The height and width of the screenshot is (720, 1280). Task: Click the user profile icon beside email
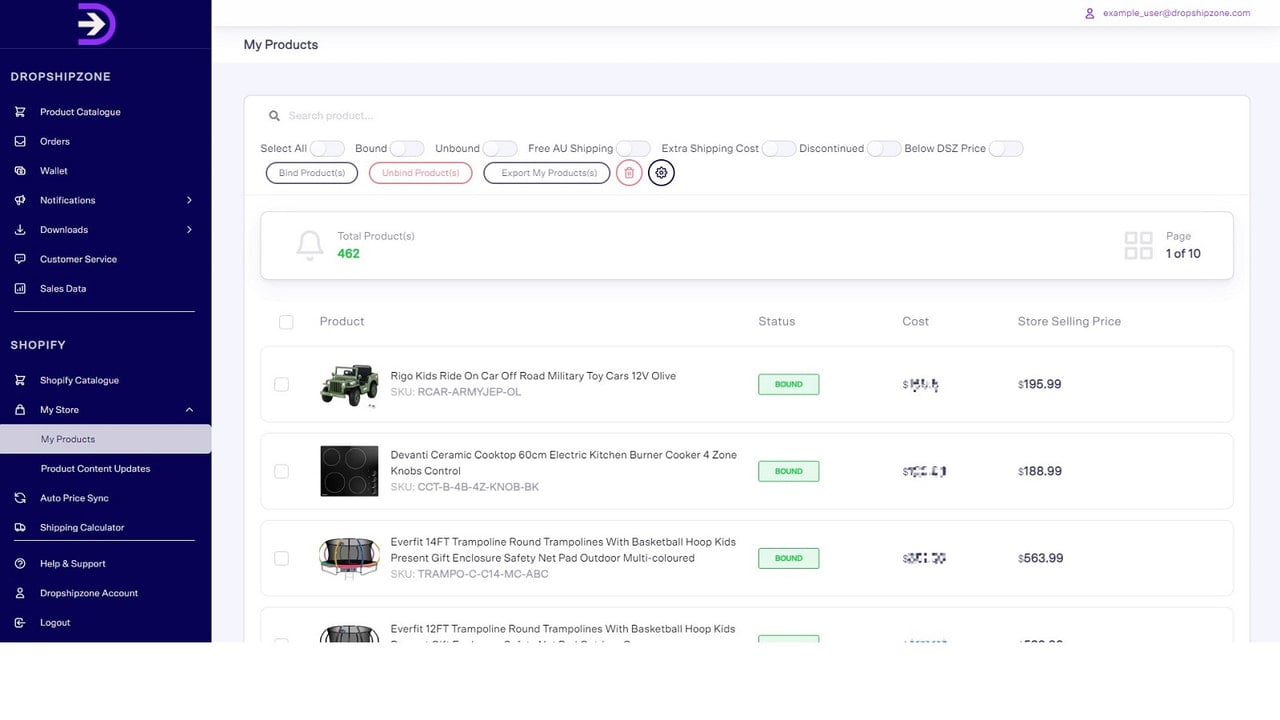[x=1090, y=13]
